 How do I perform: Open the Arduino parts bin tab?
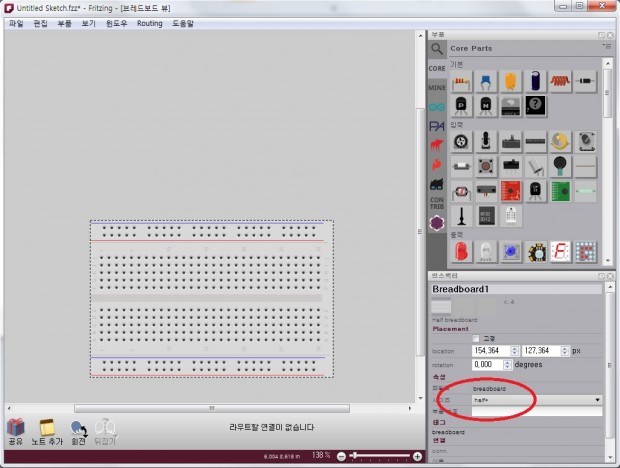tap(437, 106)
